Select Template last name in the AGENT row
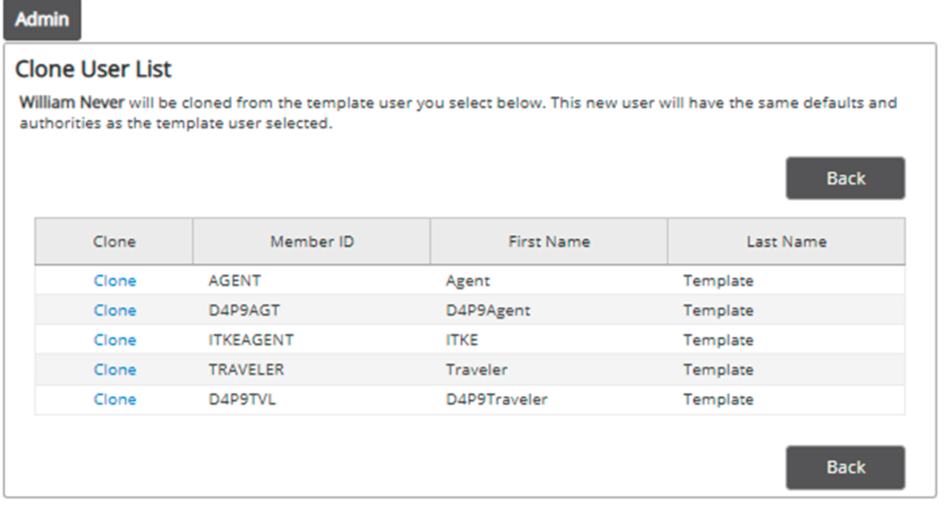945x506 pixels. tap(718, 281)
